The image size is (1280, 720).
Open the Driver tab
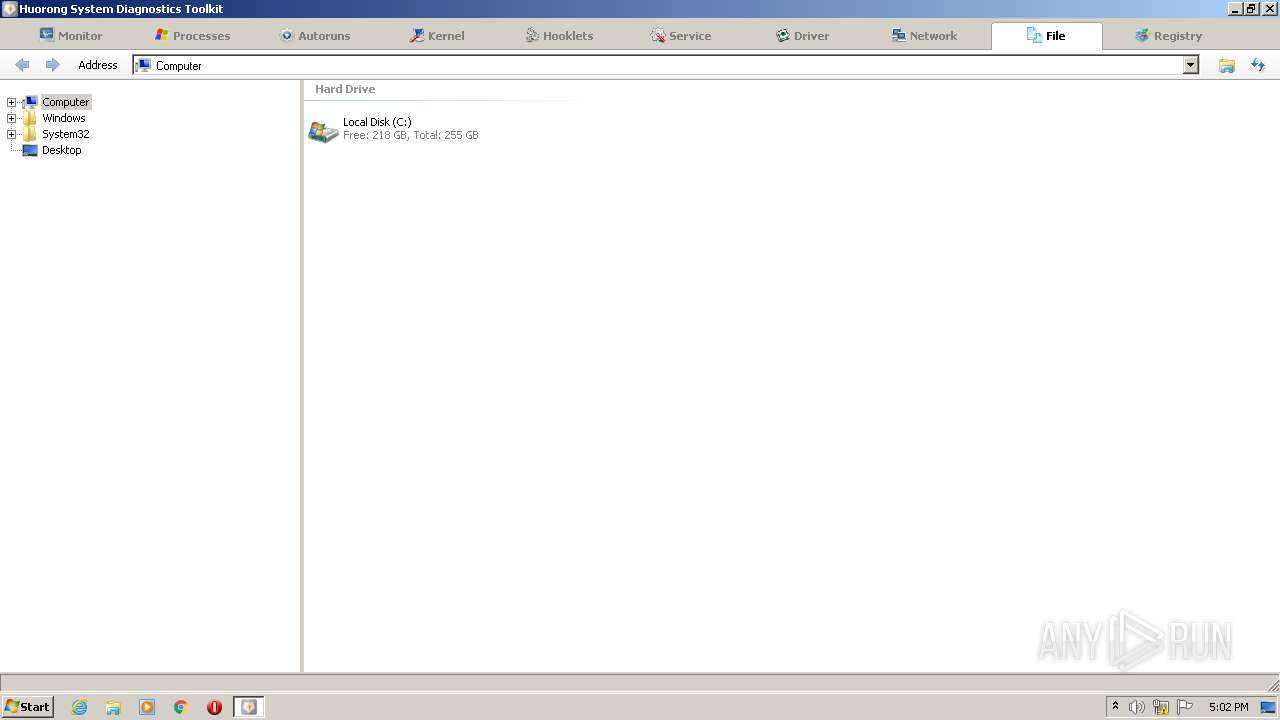[802, 36]
